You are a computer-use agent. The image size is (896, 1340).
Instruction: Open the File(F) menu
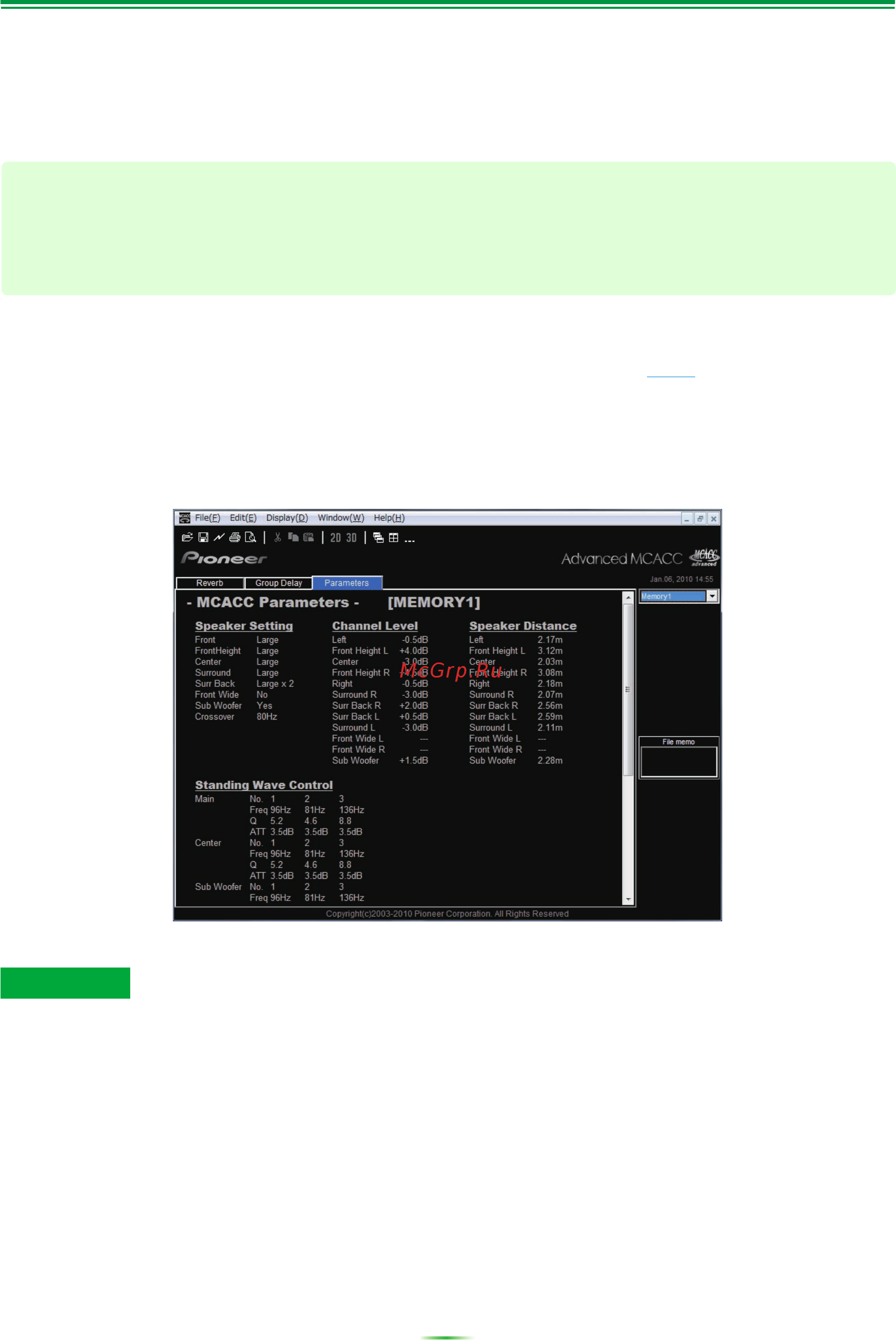(208, 518)
